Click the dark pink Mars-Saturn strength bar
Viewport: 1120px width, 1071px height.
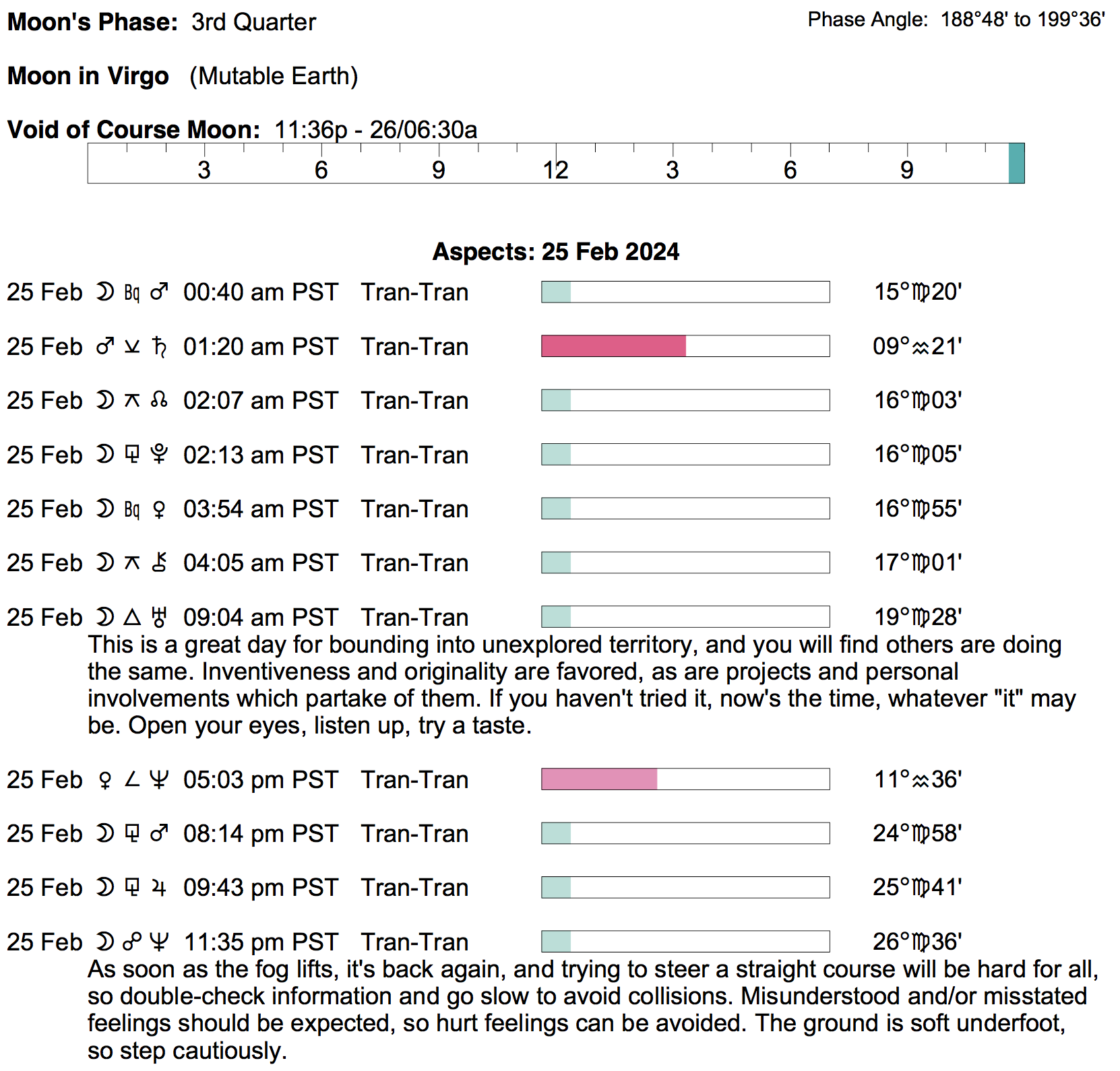[x=613, y=346]
